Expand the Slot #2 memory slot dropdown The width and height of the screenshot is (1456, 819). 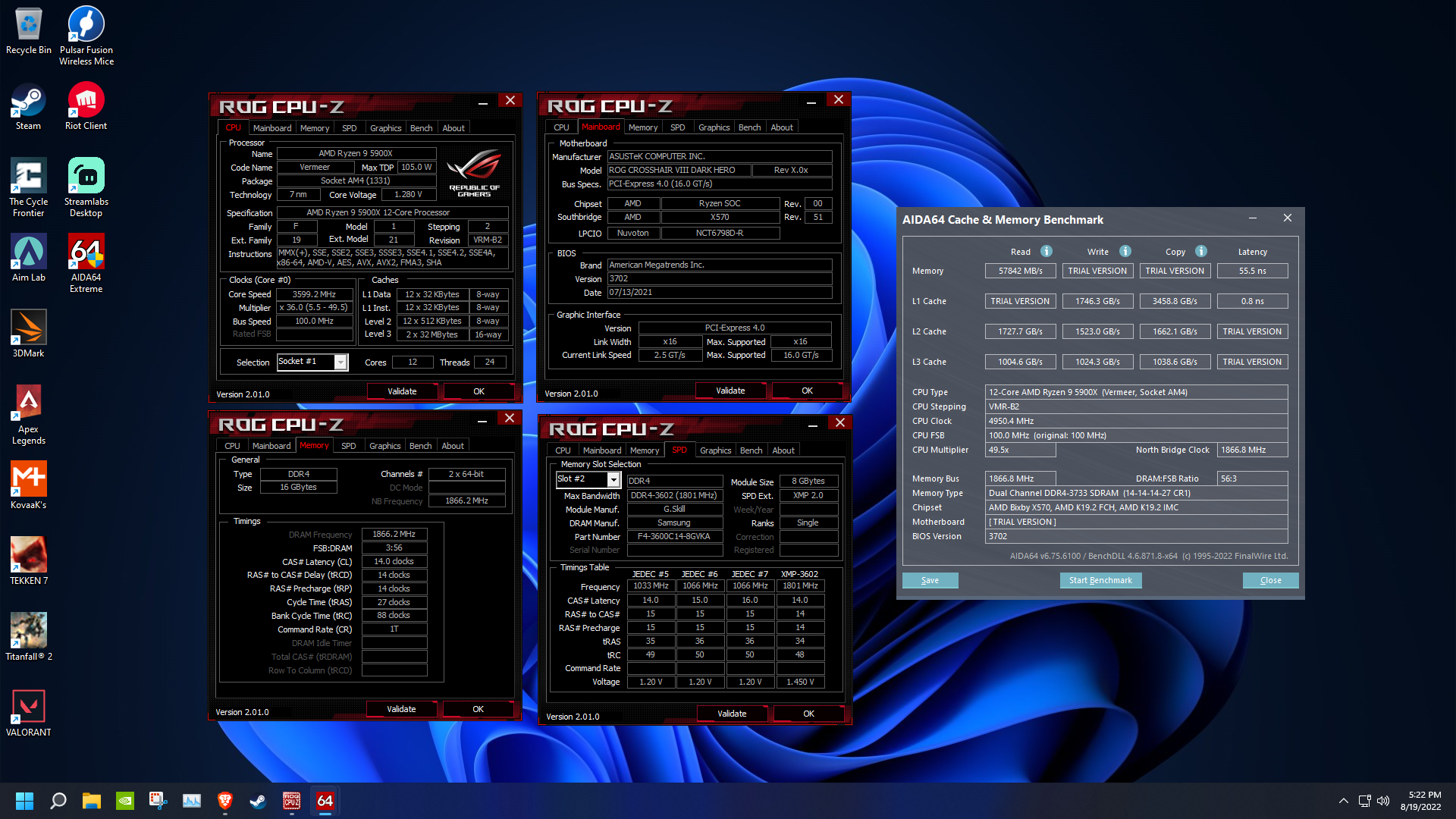pos(613,480)
